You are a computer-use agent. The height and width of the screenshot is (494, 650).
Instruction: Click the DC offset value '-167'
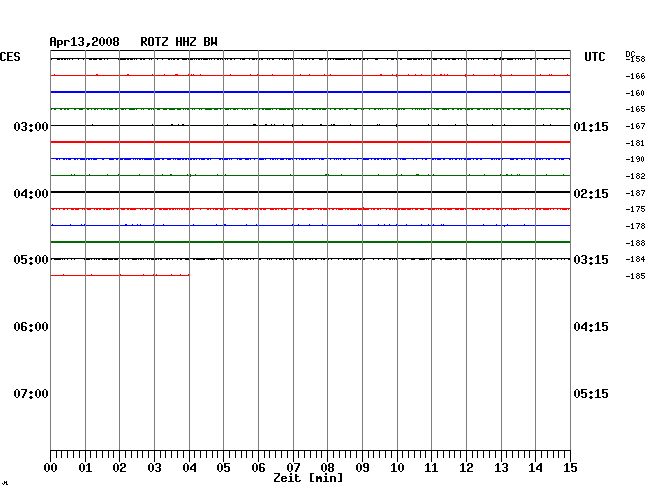(635, 126)
